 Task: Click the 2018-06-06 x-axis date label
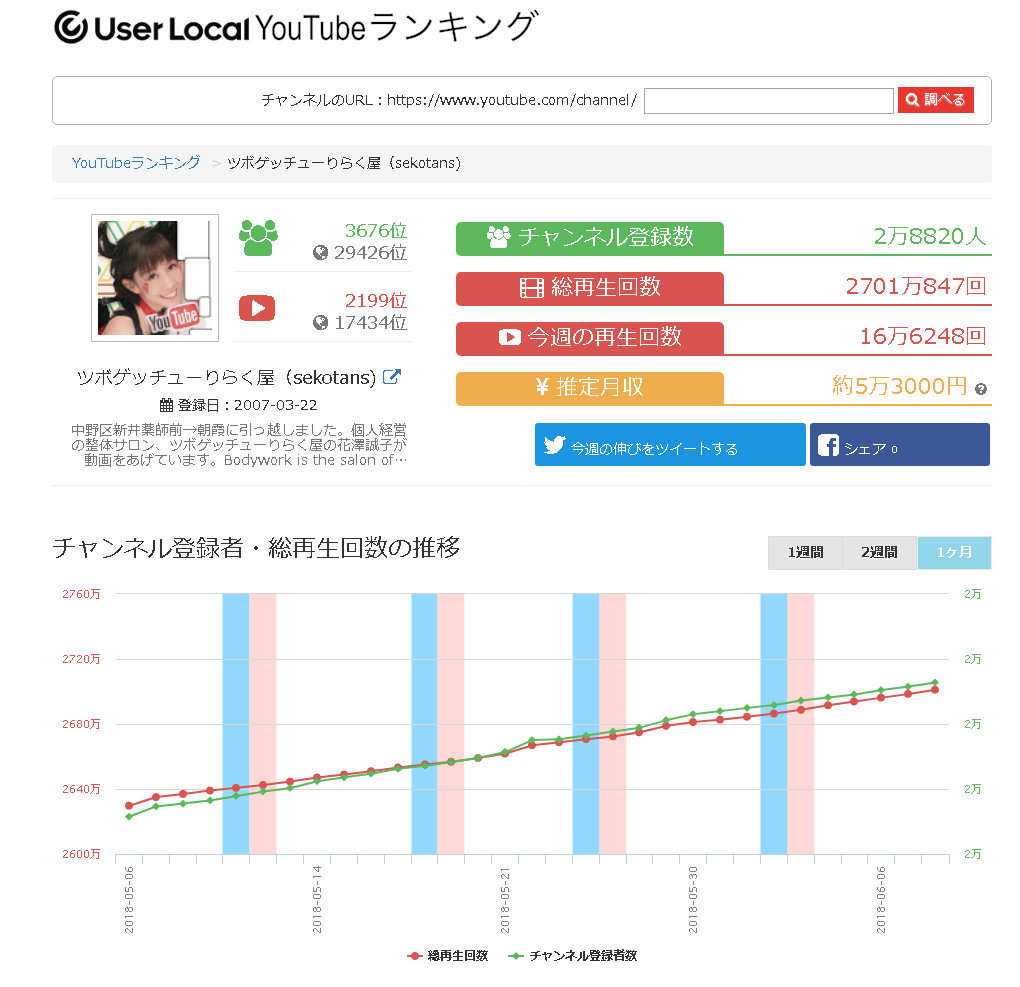pyautogui.click(x=881, y=900)
